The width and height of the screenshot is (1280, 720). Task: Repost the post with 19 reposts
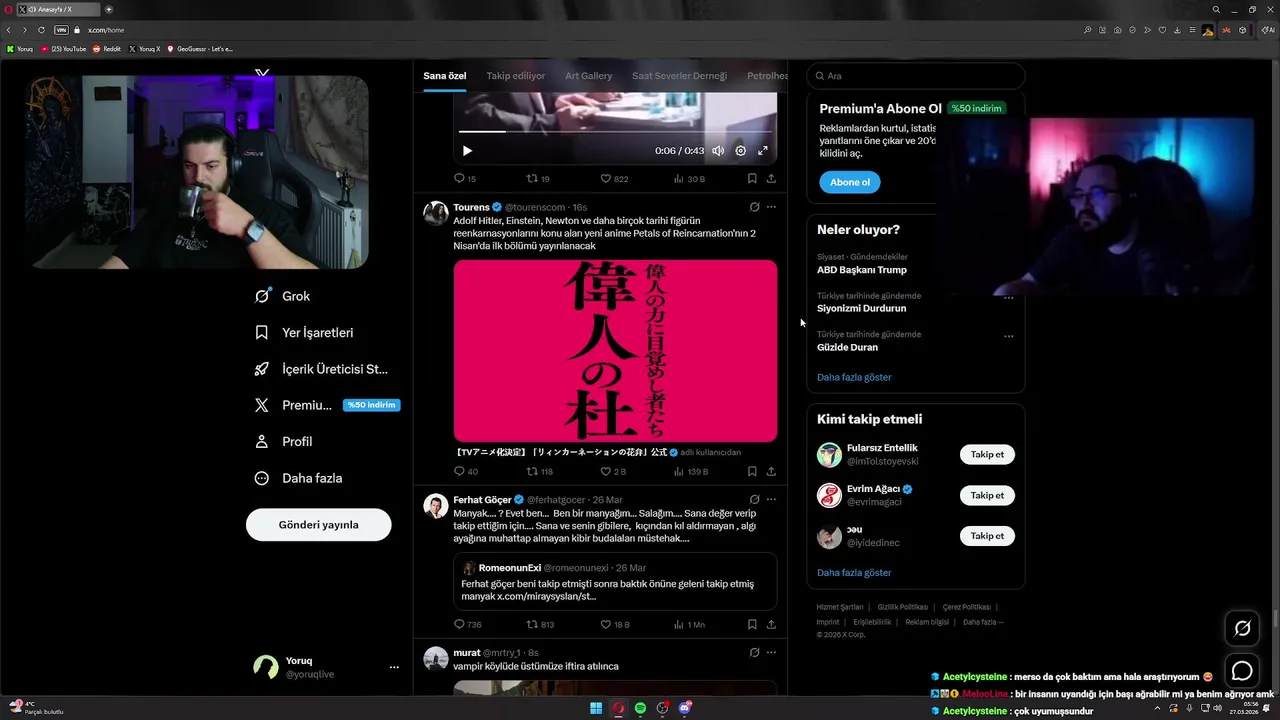pyautogui.click(x=538, y=178)
